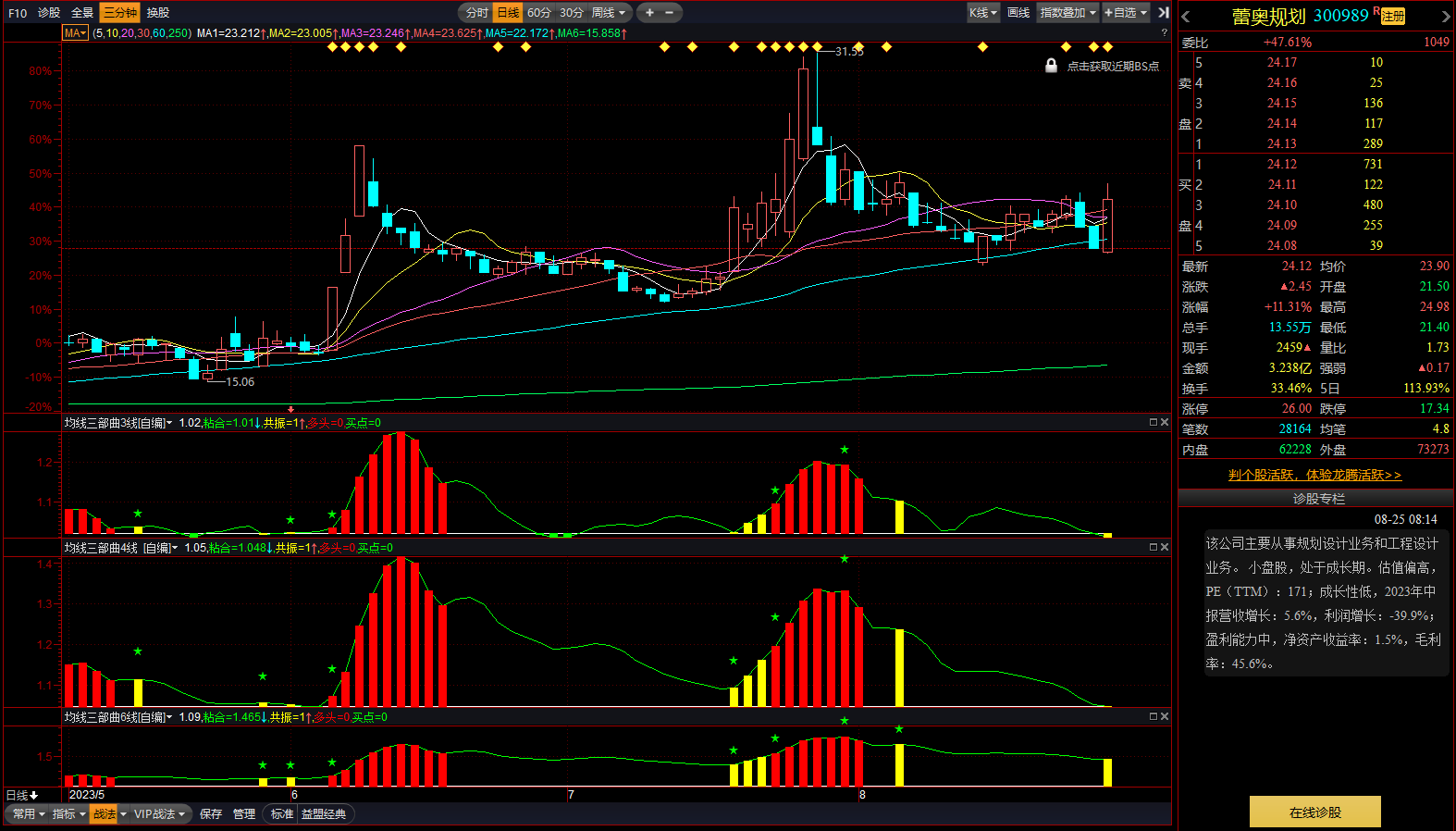Open the F10 company info menu
This screenshot has height=831, width=1456.
point(18,13)
